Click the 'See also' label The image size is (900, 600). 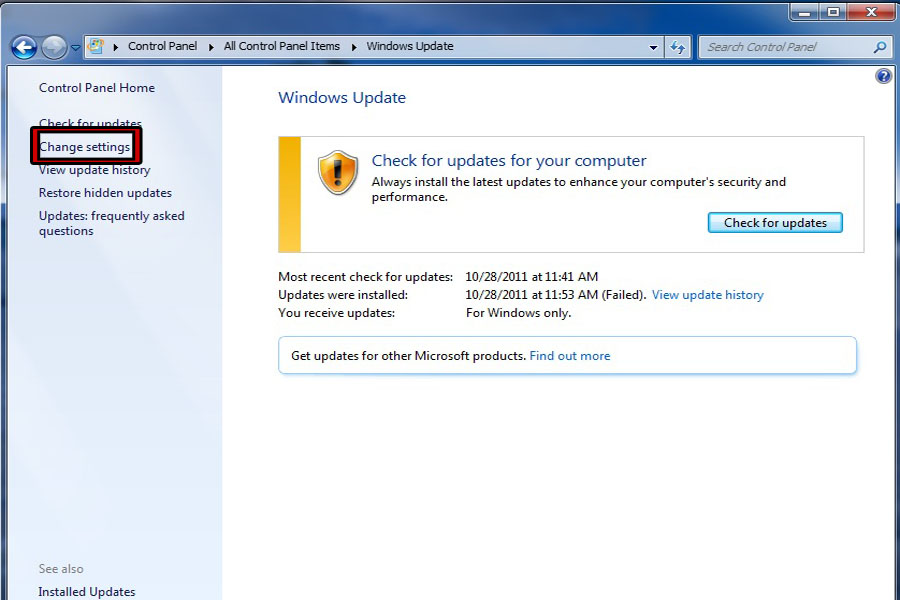tap(61, 569)
